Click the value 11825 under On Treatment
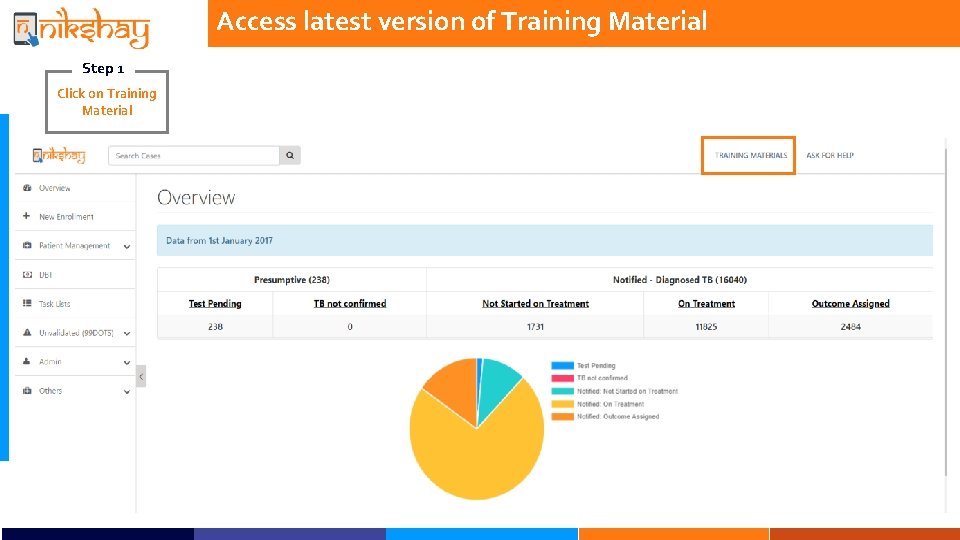The width and height of the screenshot is (960, 540). (x=706, y=327)
